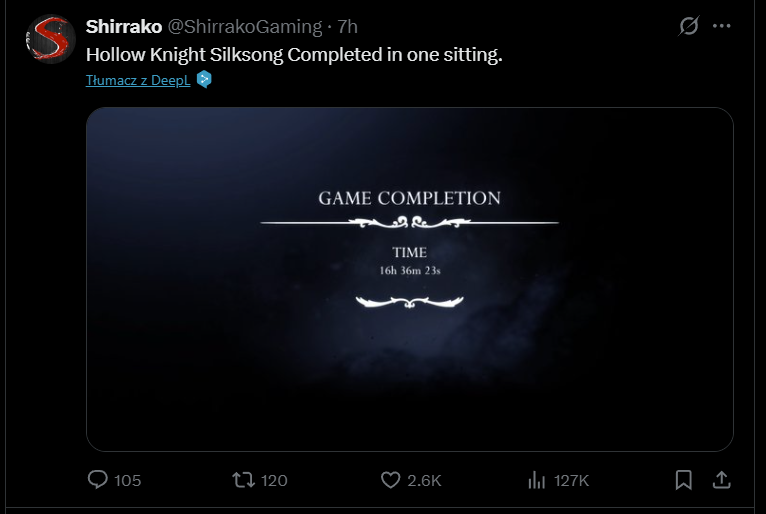Open the three-dot More options menu
Image resolution: width=766 pixels, height=514 pixels.
tap(722, 26)
